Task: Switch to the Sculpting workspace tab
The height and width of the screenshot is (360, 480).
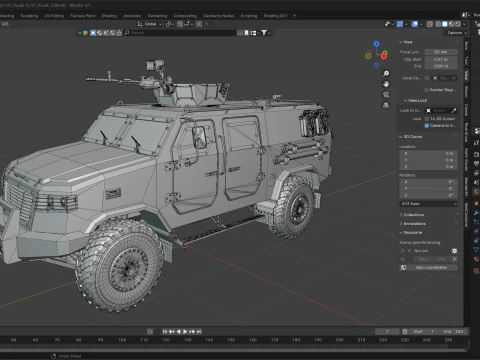Action: click(29, 16)
